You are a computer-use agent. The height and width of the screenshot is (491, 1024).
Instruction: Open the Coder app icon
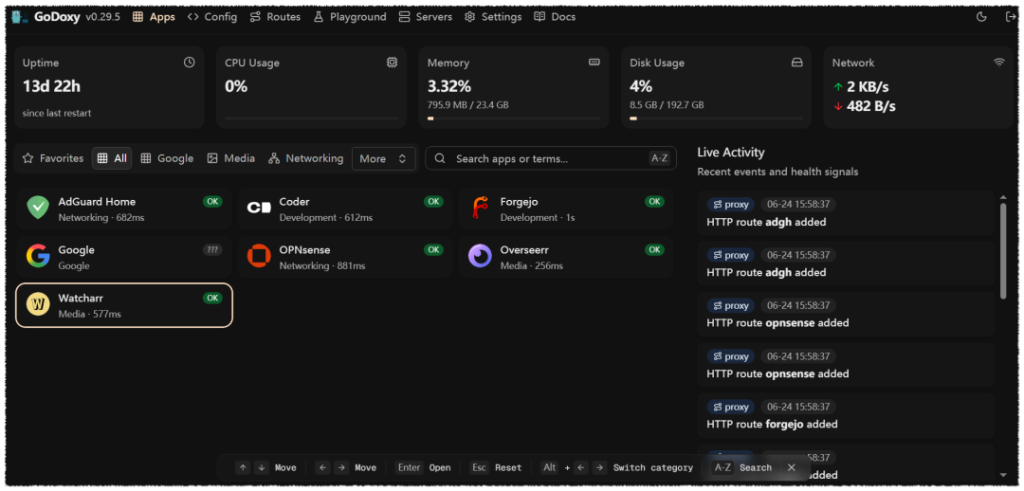(259, 208)
